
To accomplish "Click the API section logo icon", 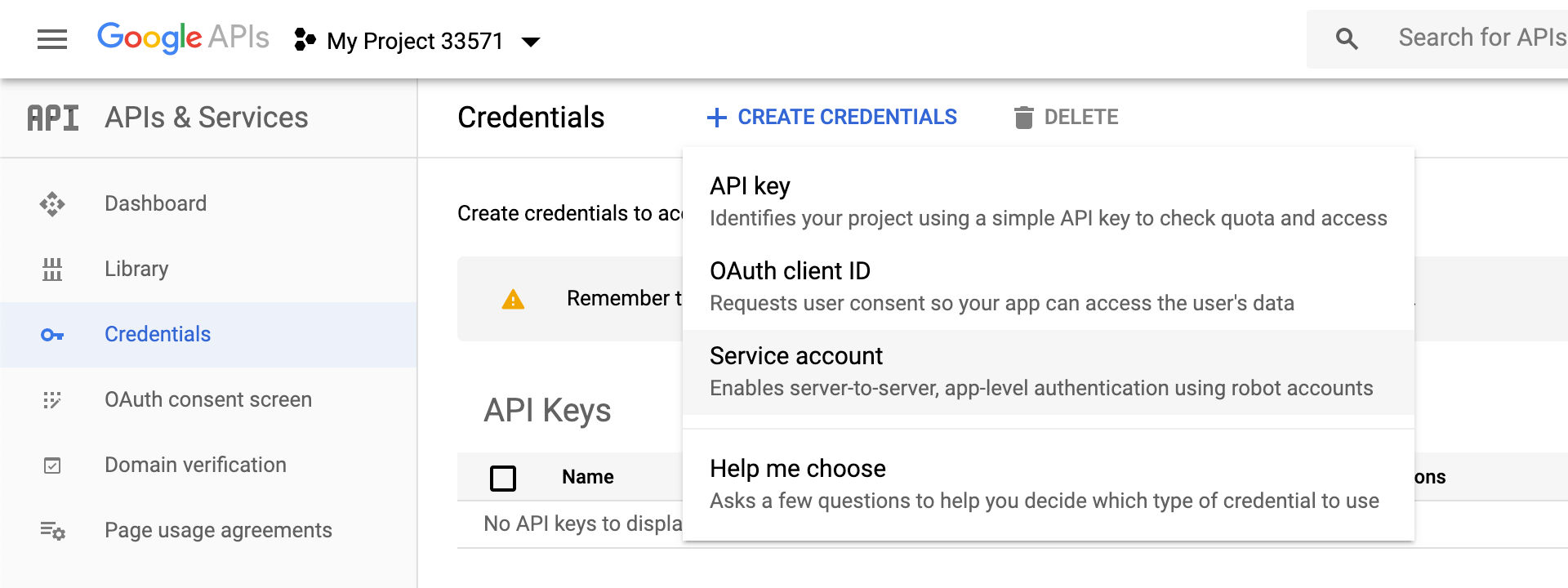I will 53,118.
